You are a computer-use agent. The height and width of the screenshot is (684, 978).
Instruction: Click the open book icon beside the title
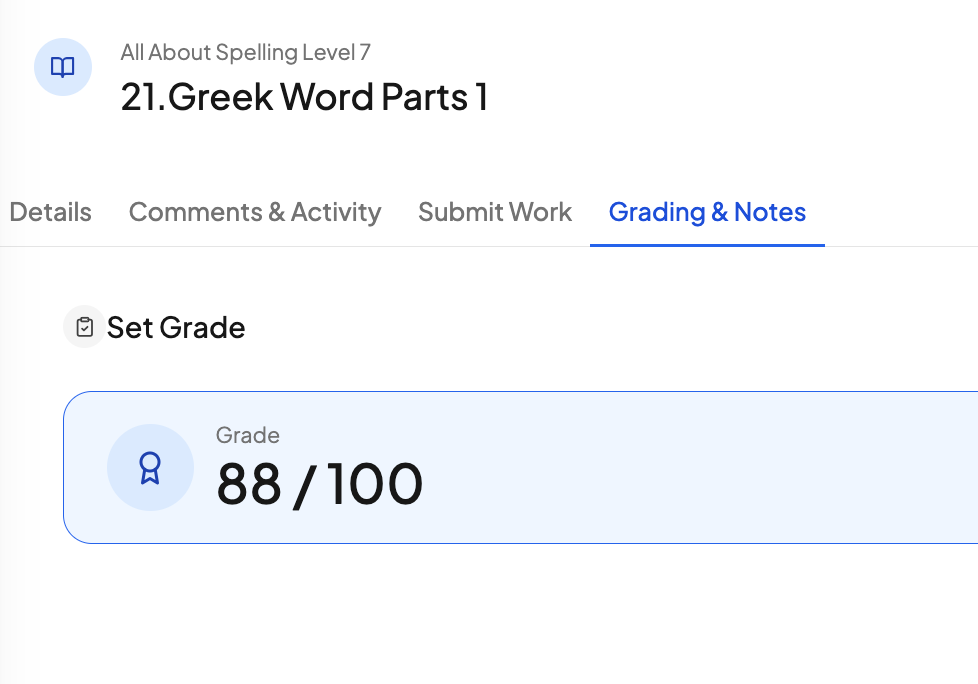[63, 67]
